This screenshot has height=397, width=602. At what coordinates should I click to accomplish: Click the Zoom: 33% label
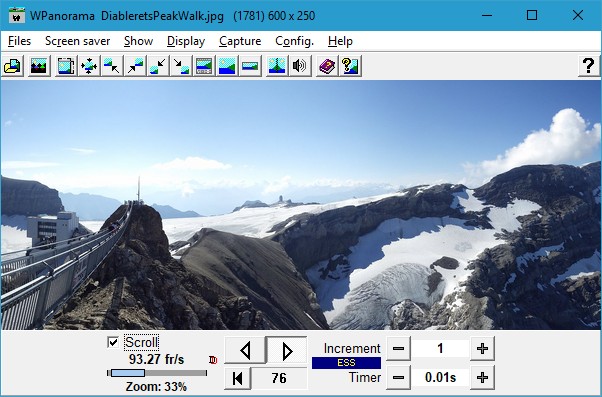pos(156,386)
